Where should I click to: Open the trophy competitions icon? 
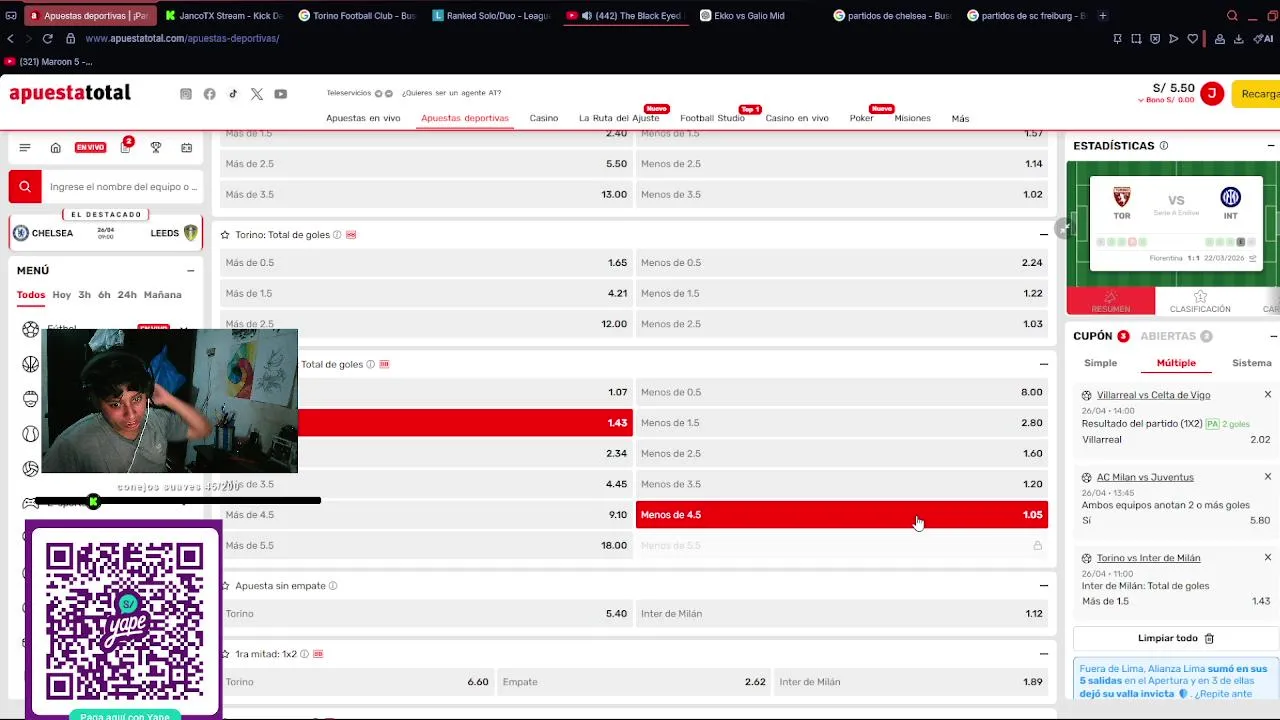coord(156,147)
